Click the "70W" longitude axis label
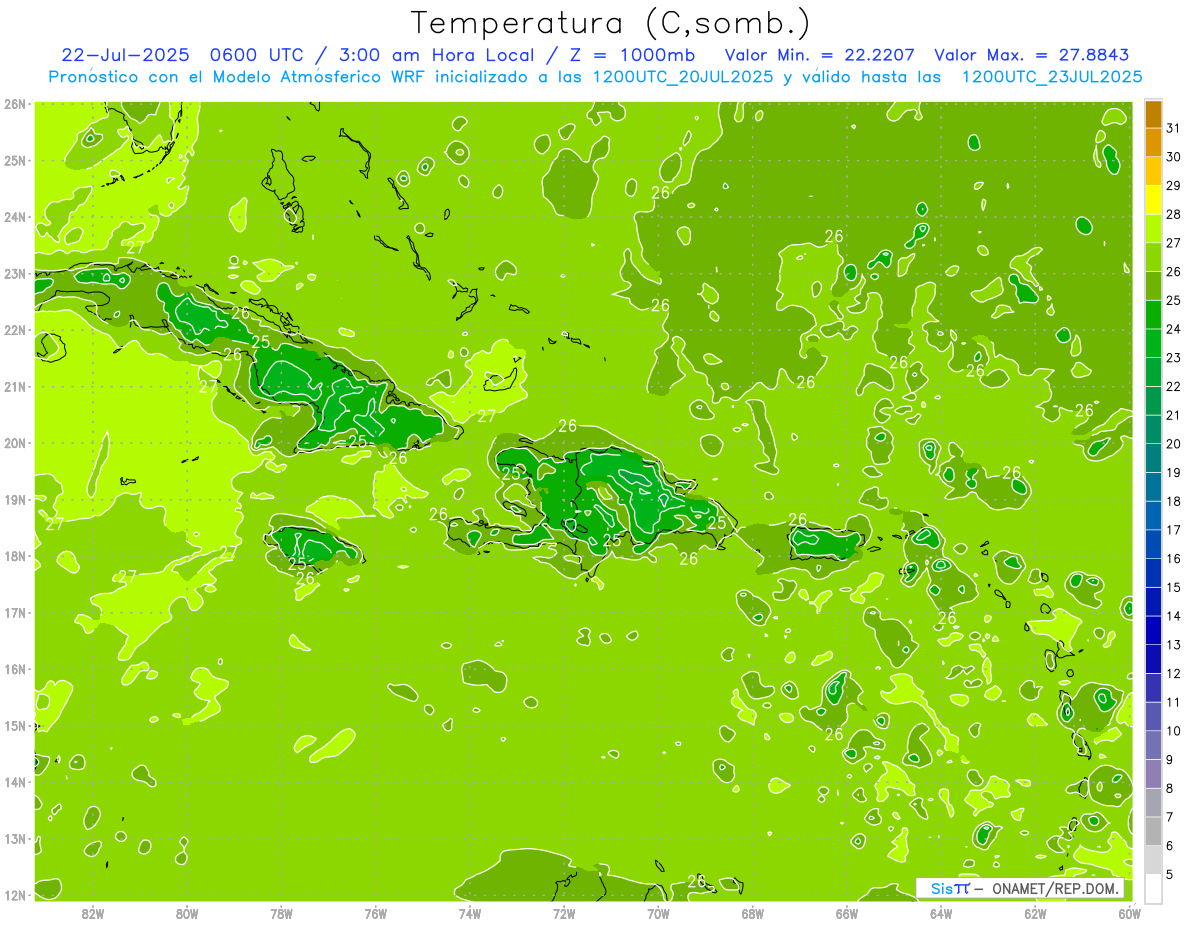1200x927 pixels. coord(658,913)
